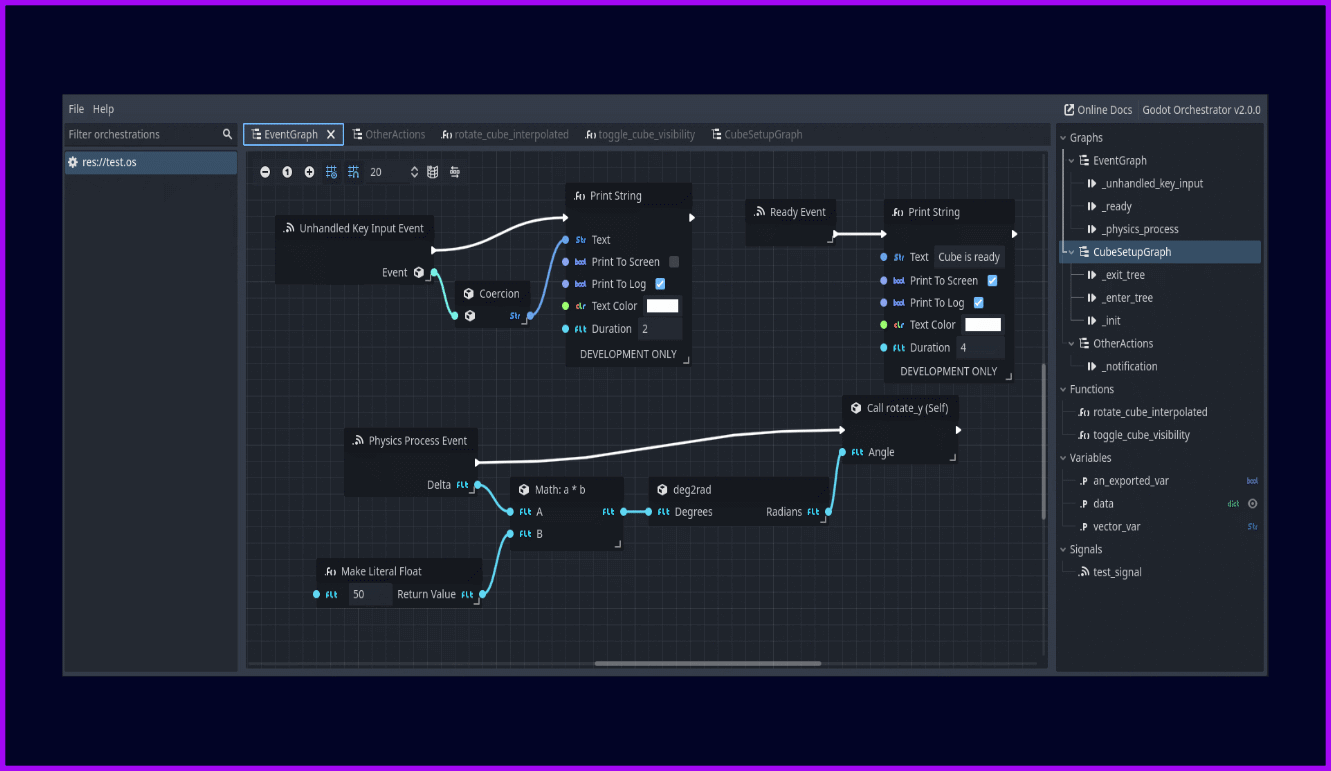Select _init under CubeSetupGraph
The width and height of the screenshot is (1331, 771).
[1110, 321]
